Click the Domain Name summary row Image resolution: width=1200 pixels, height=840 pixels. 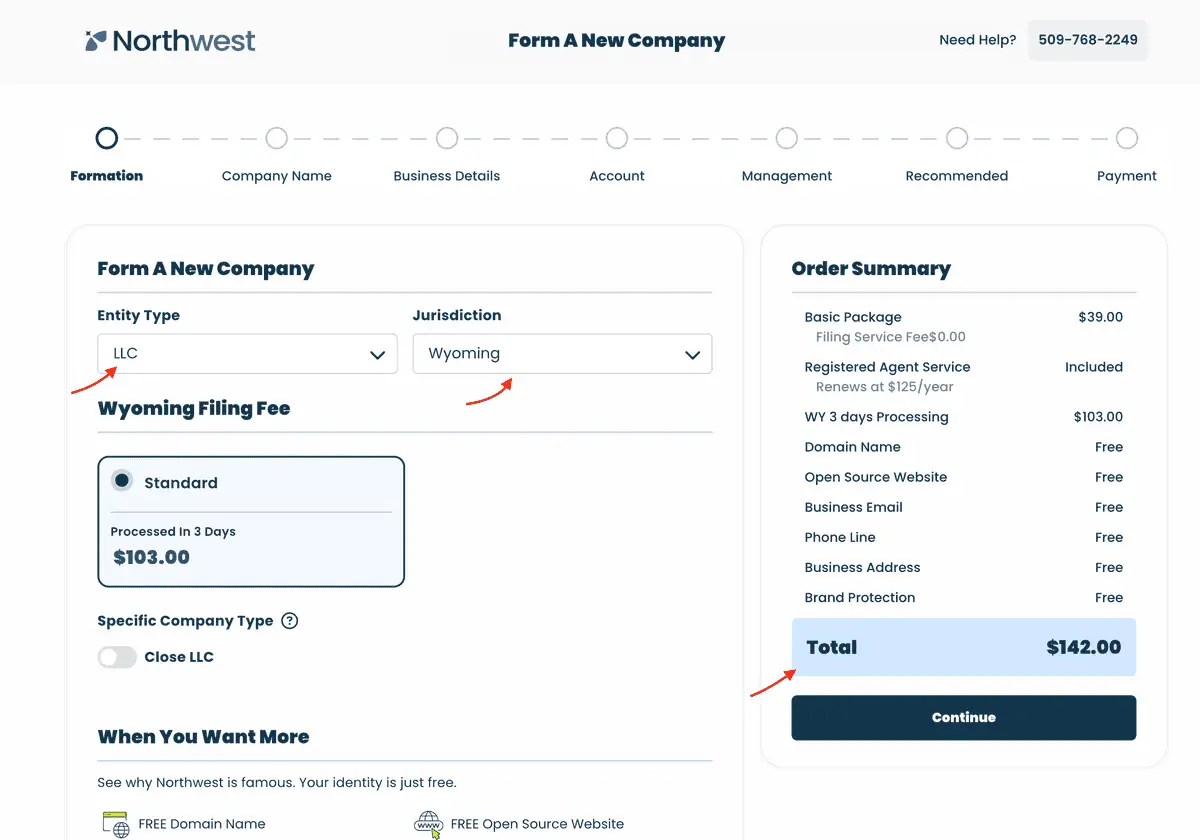click(964, 447)
